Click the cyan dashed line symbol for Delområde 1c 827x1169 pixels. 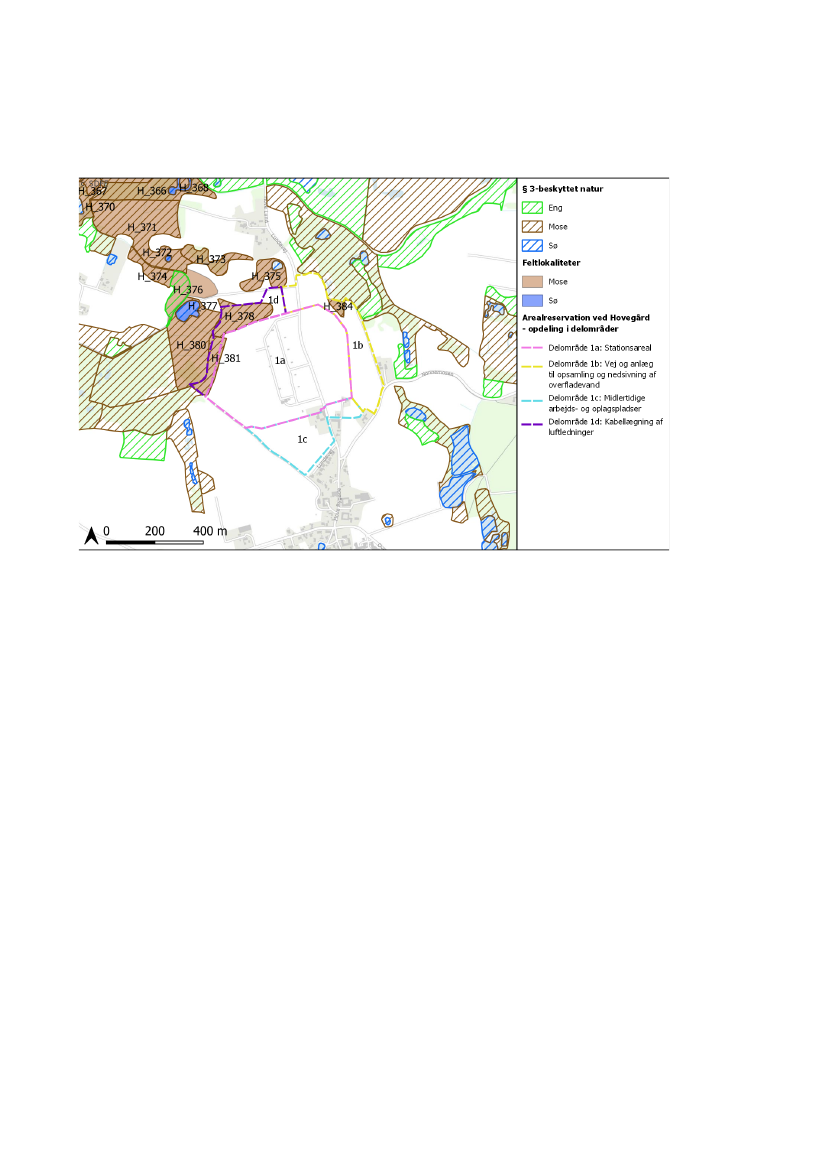tap(532, 400)
